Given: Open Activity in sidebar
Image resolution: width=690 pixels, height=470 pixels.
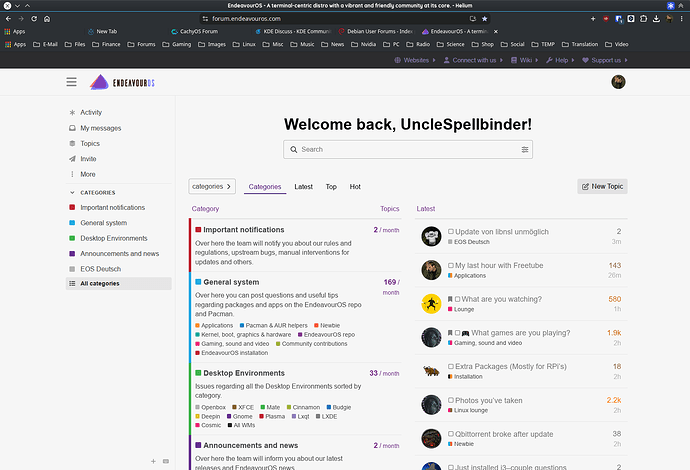Looking at the screenshot, I should [91, 112].
